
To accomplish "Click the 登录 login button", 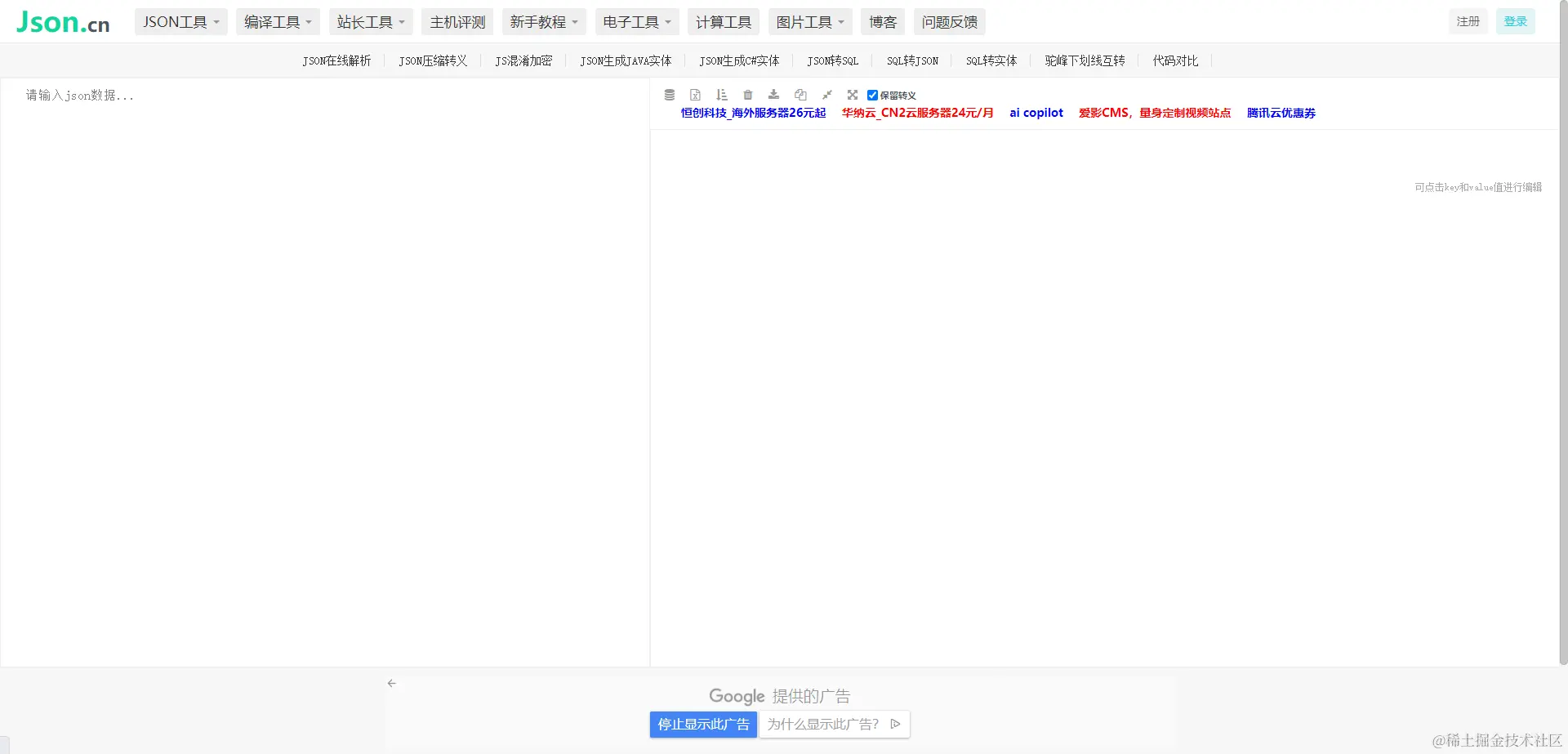I will [x=1516, y=21].
